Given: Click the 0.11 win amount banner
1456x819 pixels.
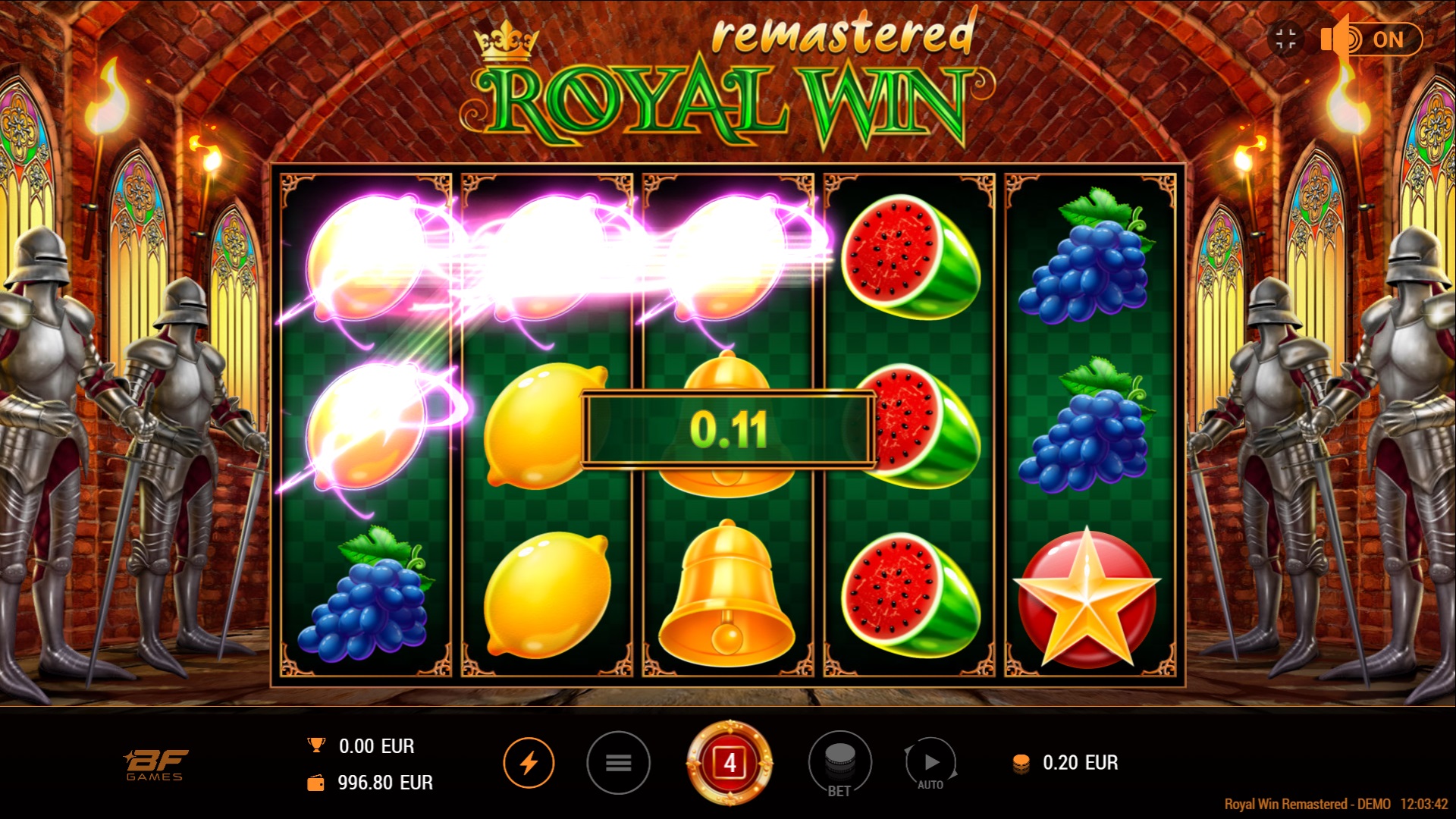Looking at the screenshot, I should click(x=728, y=428).
